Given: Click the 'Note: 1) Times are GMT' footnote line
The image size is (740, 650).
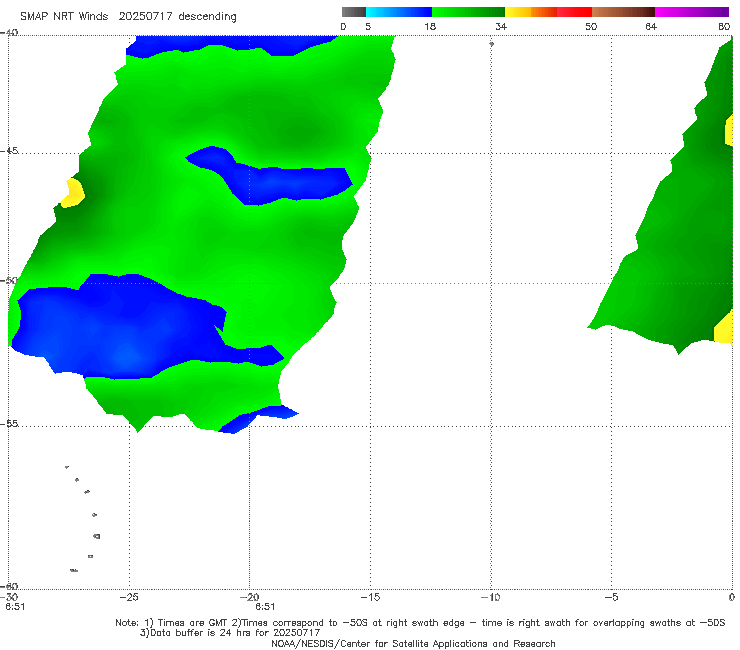Looking at the screenshot, I should (x=420, y=623).
